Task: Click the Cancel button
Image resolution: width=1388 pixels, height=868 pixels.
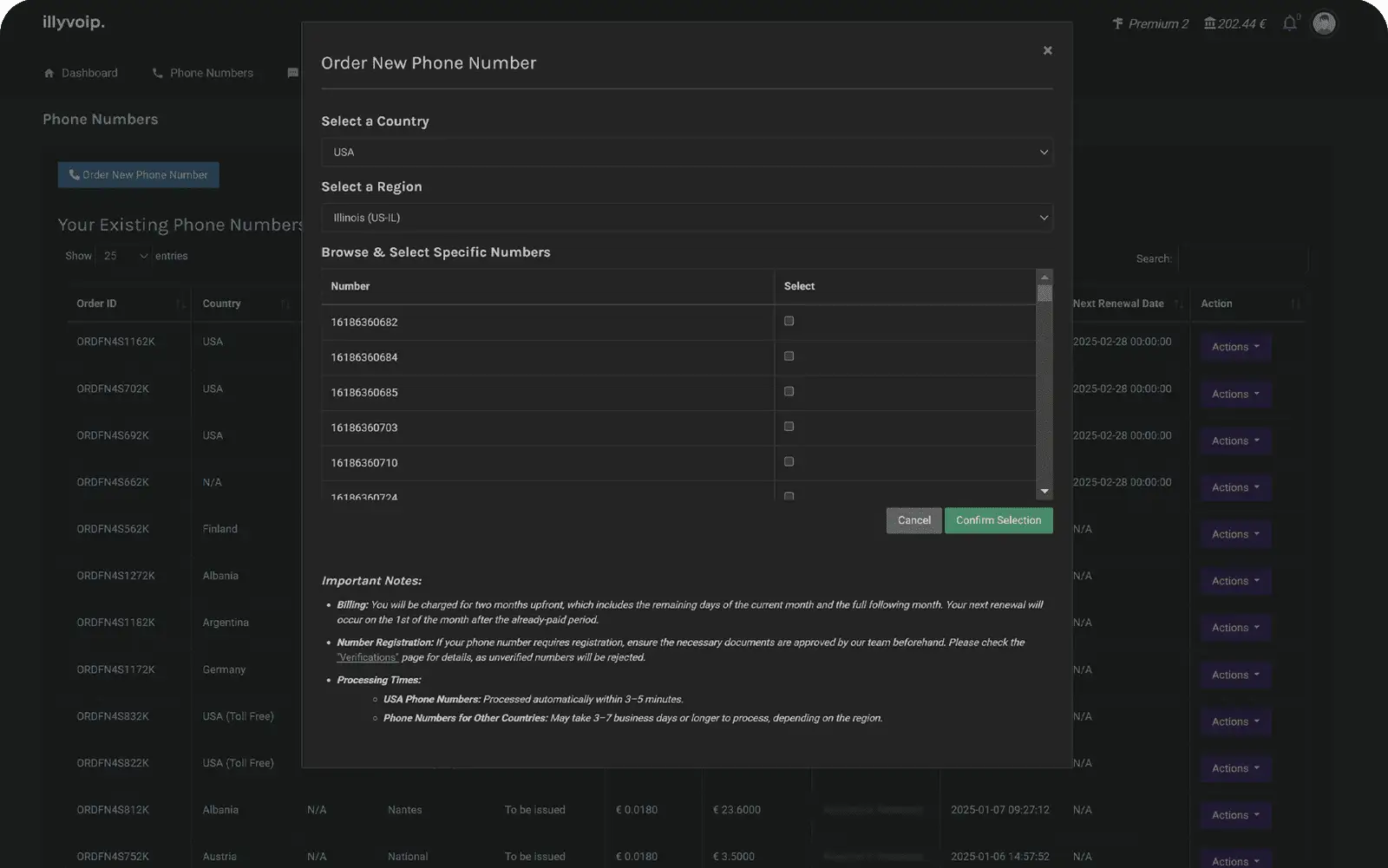Action: pyautogui.click(x=913, y=520)
